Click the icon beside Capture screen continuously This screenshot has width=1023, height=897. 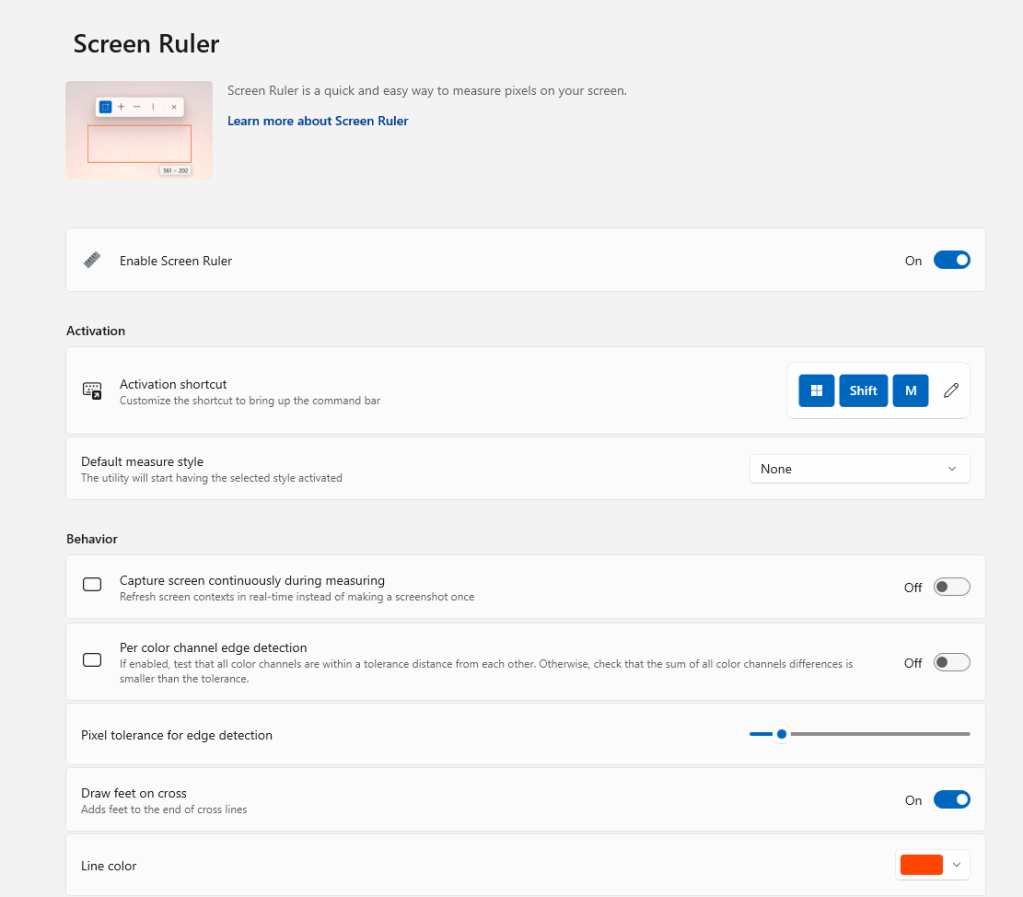click(x=92, y=584)
